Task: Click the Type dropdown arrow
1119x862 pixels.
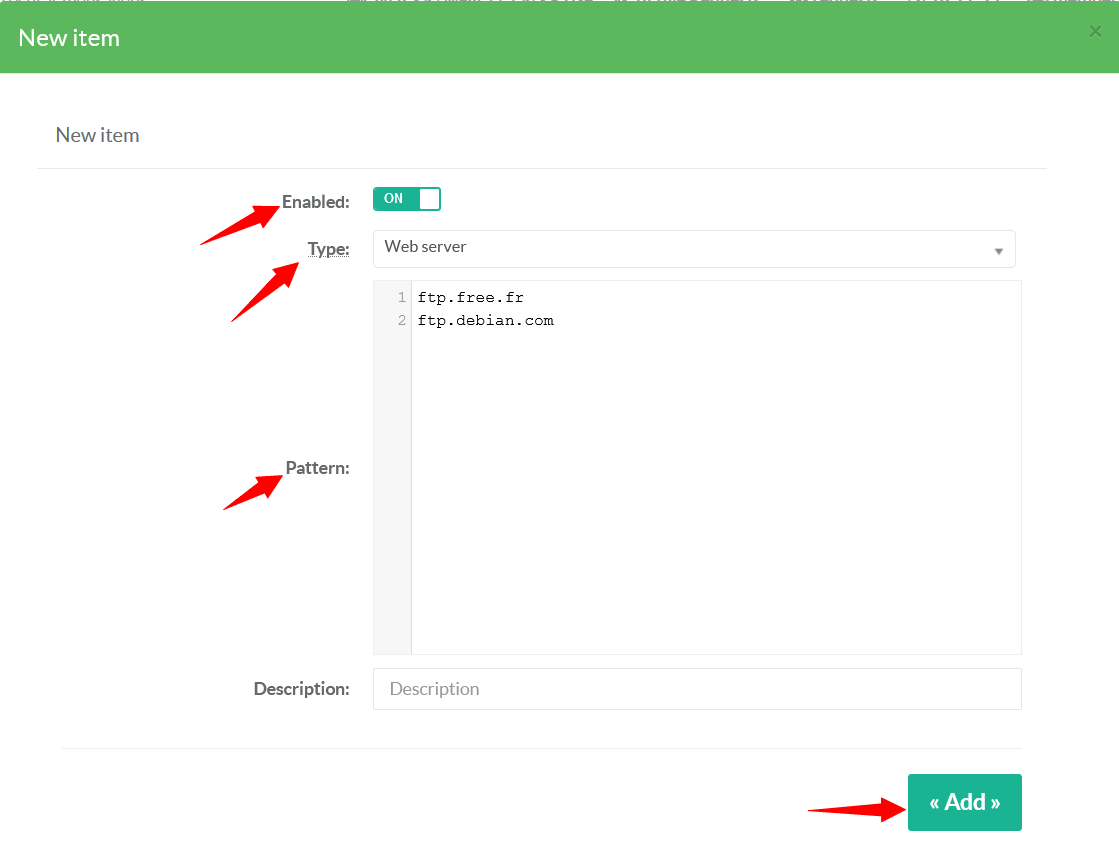Action: pyautogui.click(x=998, y=251)
